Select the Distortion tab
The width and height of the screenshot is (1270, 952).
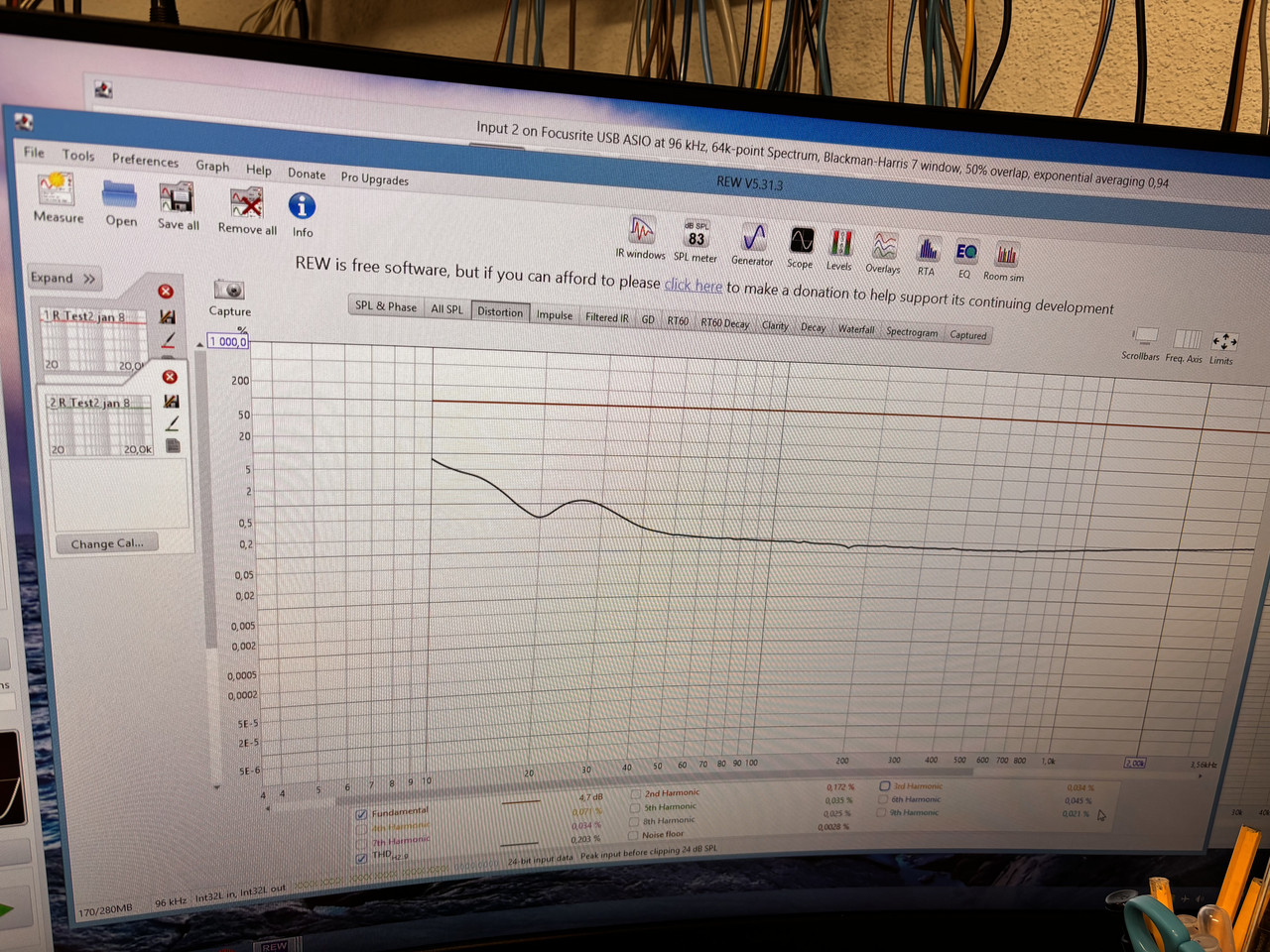click(x=500, y=311)
